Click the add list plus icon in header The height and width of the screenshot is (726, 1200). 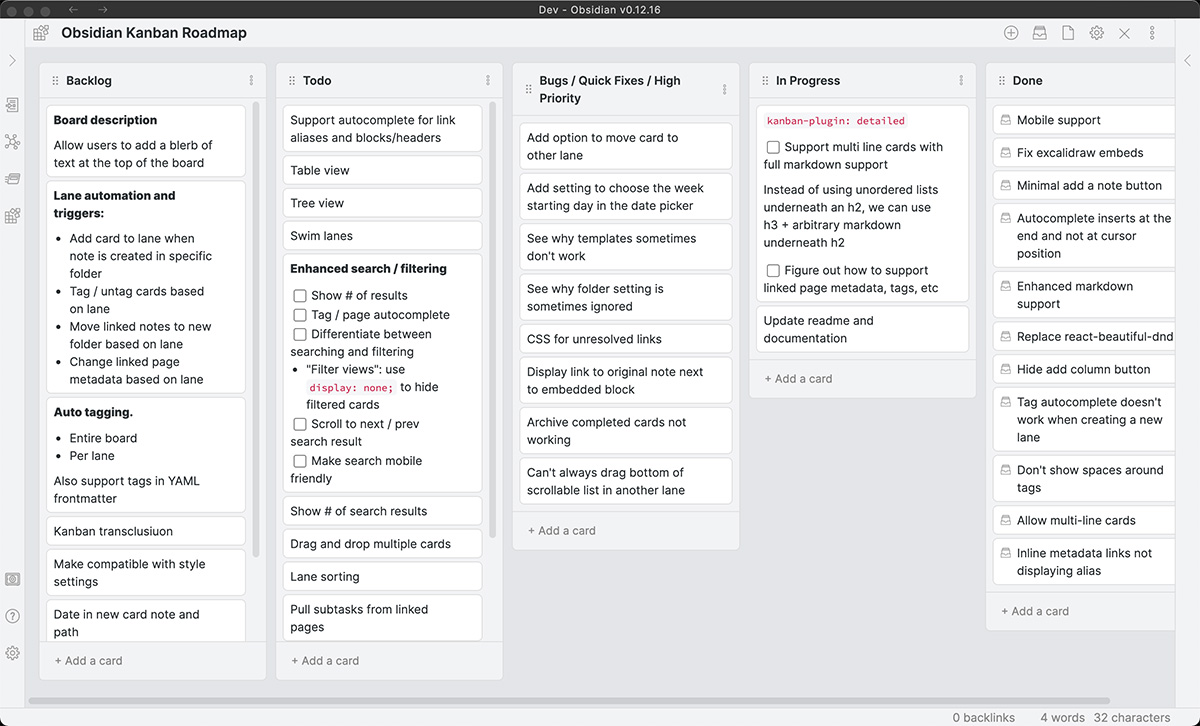[1011, 33]
